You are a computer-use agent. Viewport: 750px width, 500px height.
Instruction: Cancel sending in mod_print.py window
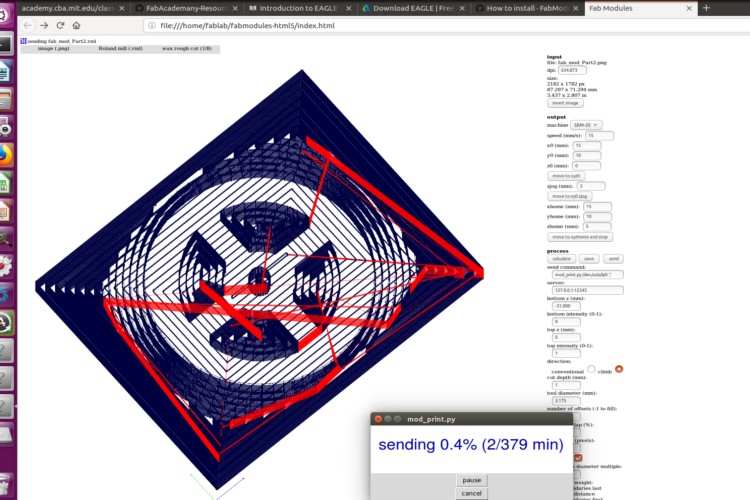(472, 493)
